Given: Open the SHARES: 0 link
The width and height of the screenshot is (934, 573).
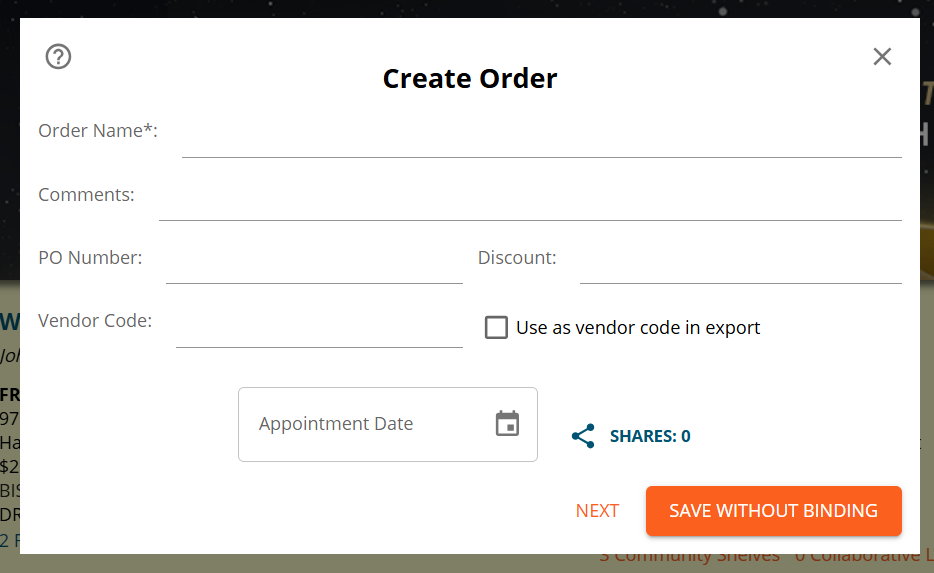Looking at the screenshot, I should pyautogui.click(x=650, y=436).
